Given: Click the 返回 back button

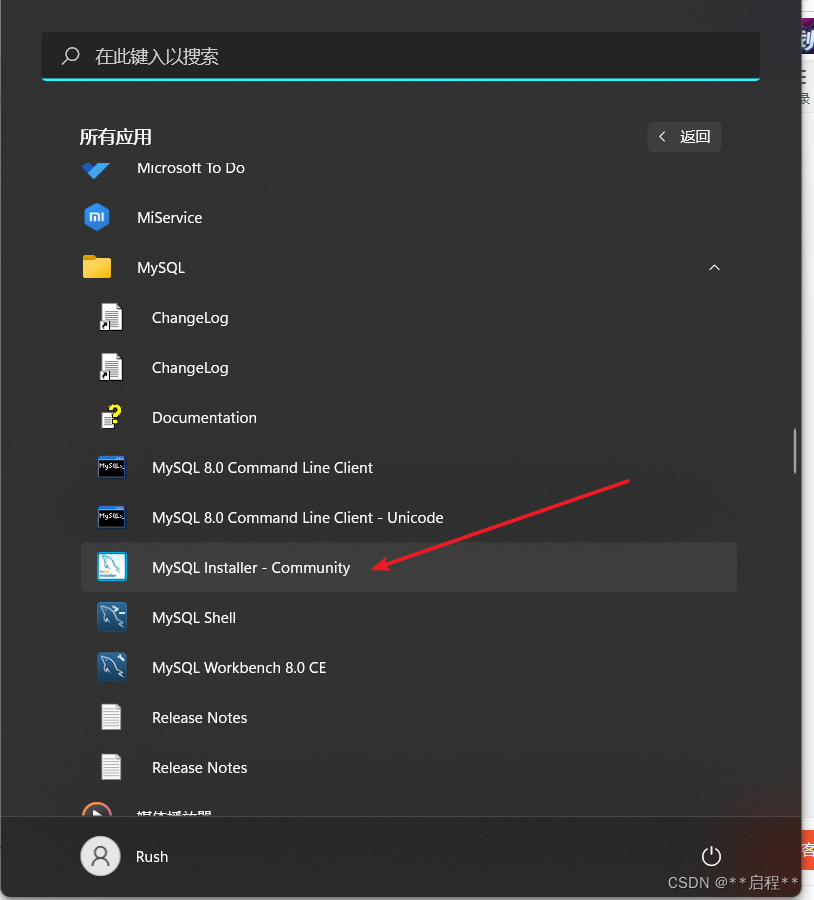Looking at the screenshot, I should pos(684,136).
